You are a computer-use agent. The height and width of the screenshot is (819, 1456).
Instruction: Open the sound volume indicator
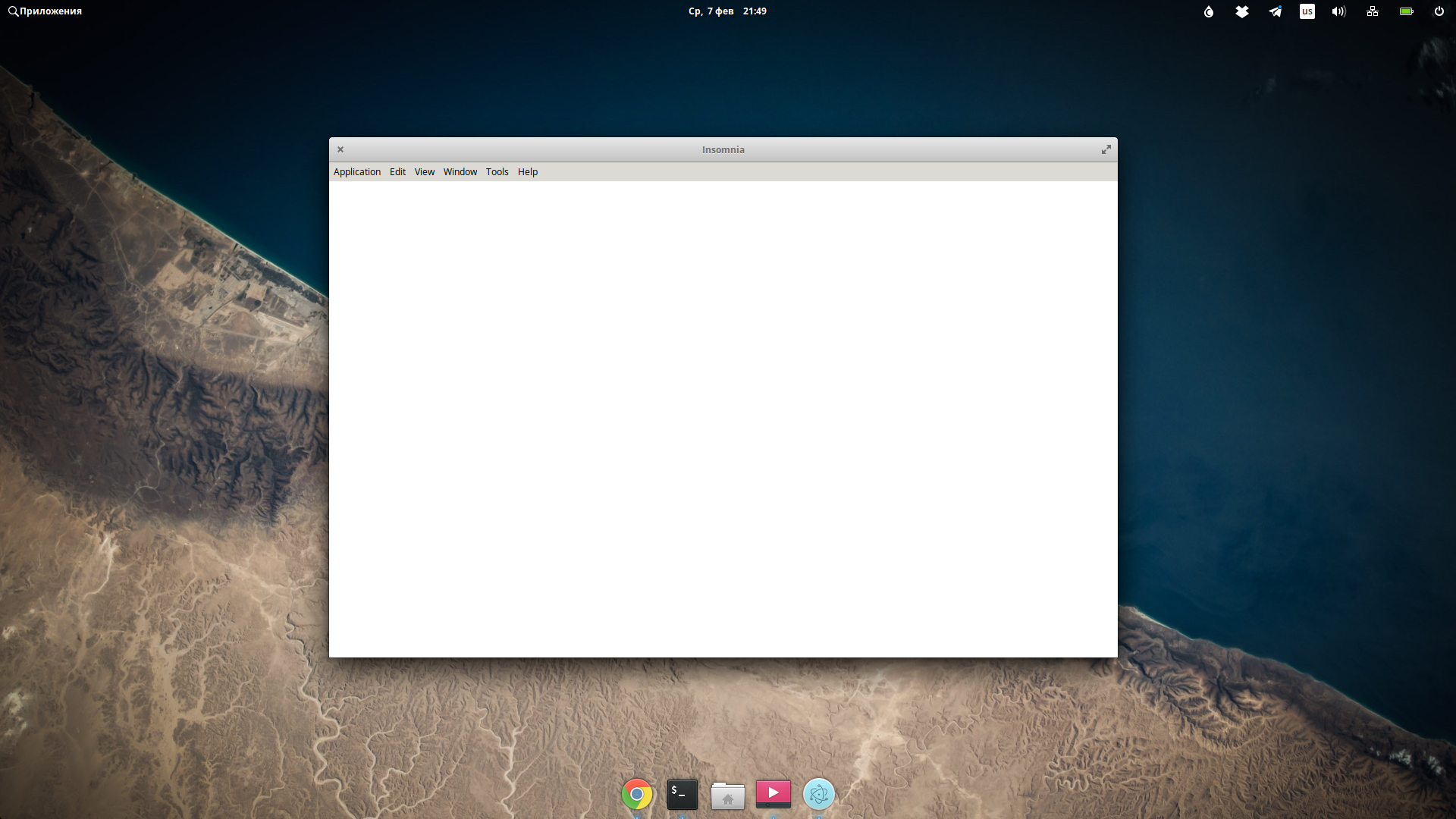[1339, 11]
